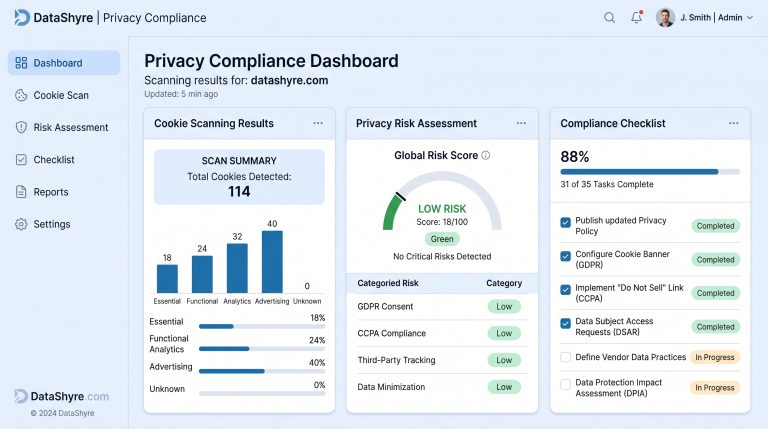Click the J. Smith profile avatar
This screenshot has height=429, width=768.
pyautogui.click(x=665, y=18)
